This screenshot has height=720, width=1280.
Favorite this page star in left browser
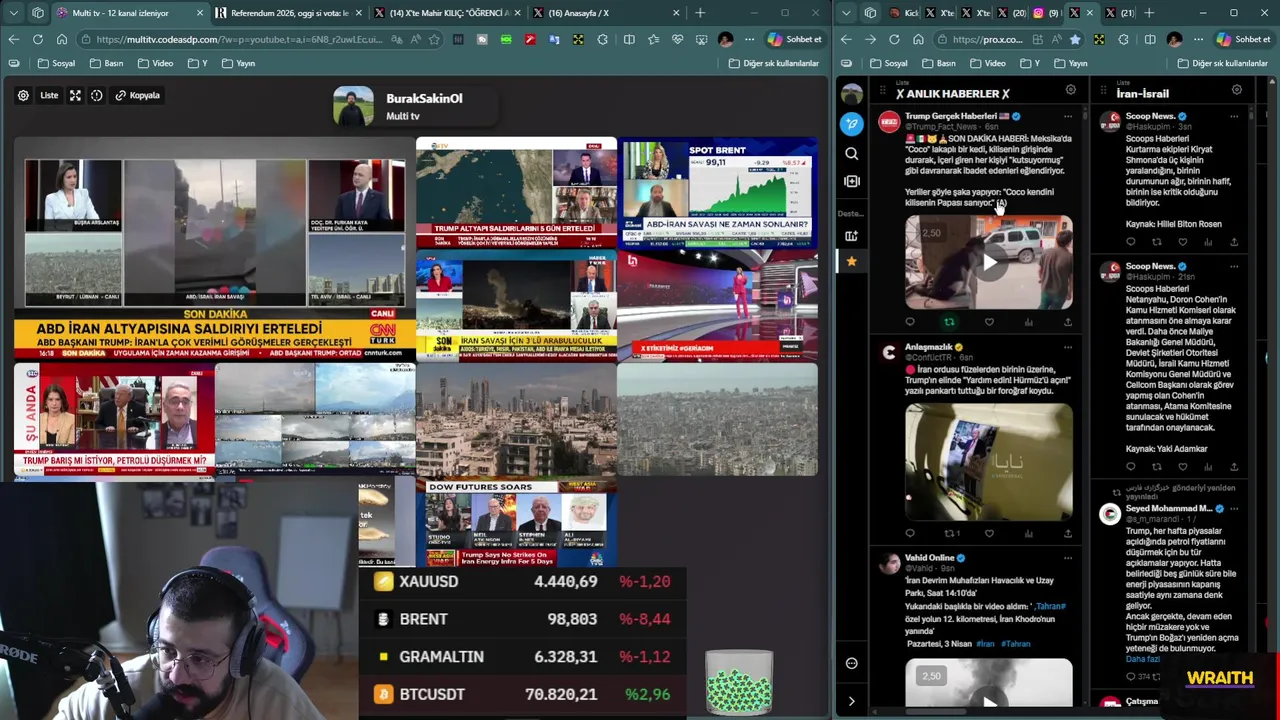point(433,39)
